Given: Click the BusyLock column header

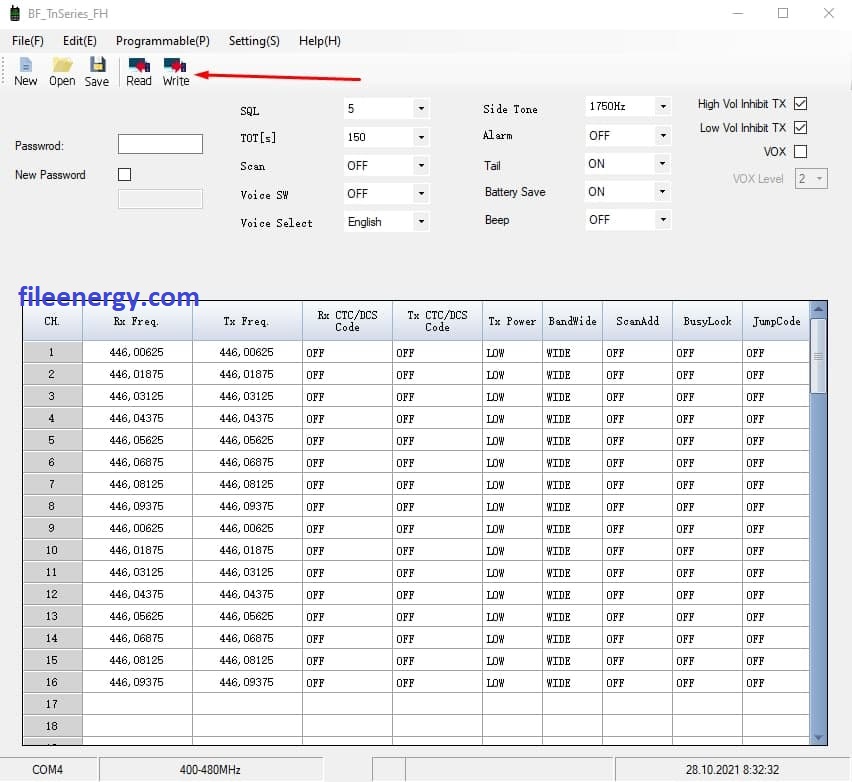Looking at the screenshot, I should click(707, 321).
